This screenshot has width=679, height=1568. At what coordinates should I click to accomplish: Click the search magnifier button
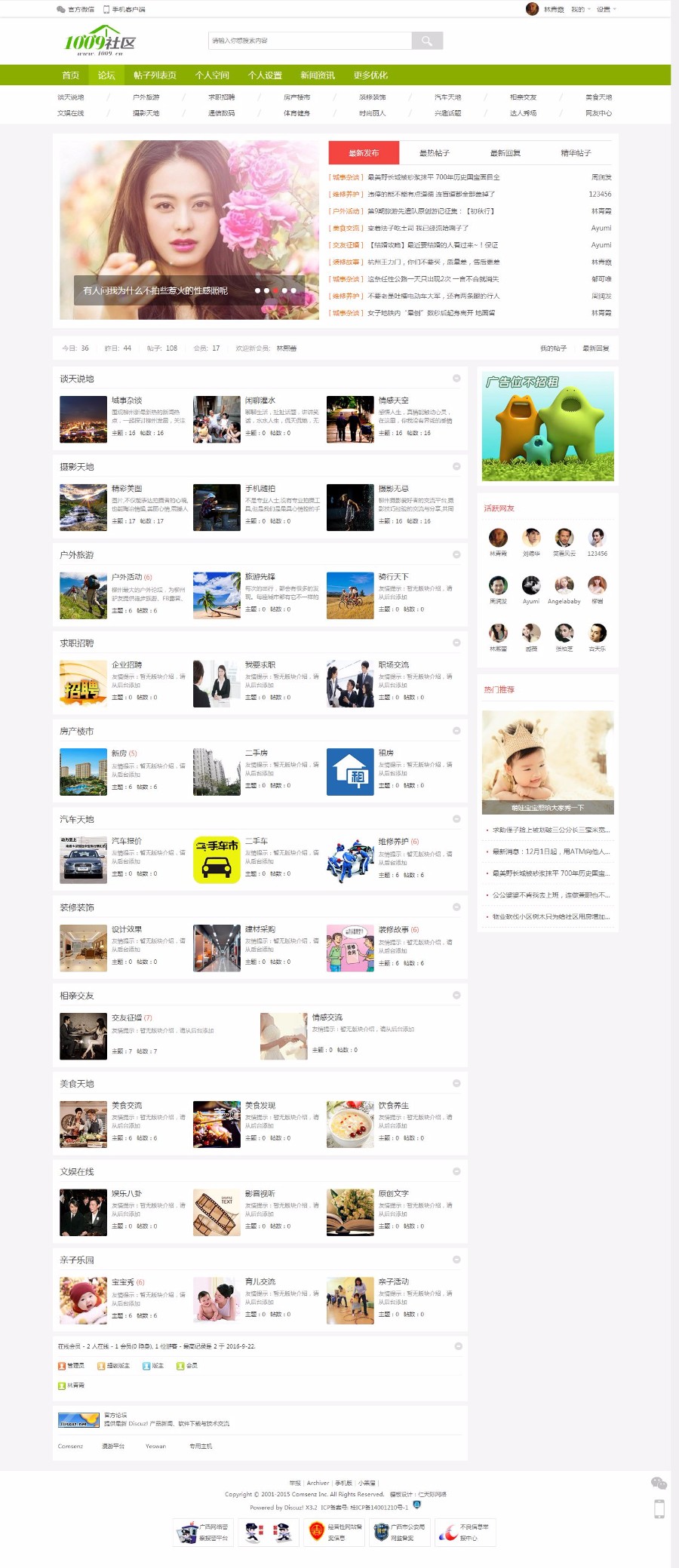point(427,41)
